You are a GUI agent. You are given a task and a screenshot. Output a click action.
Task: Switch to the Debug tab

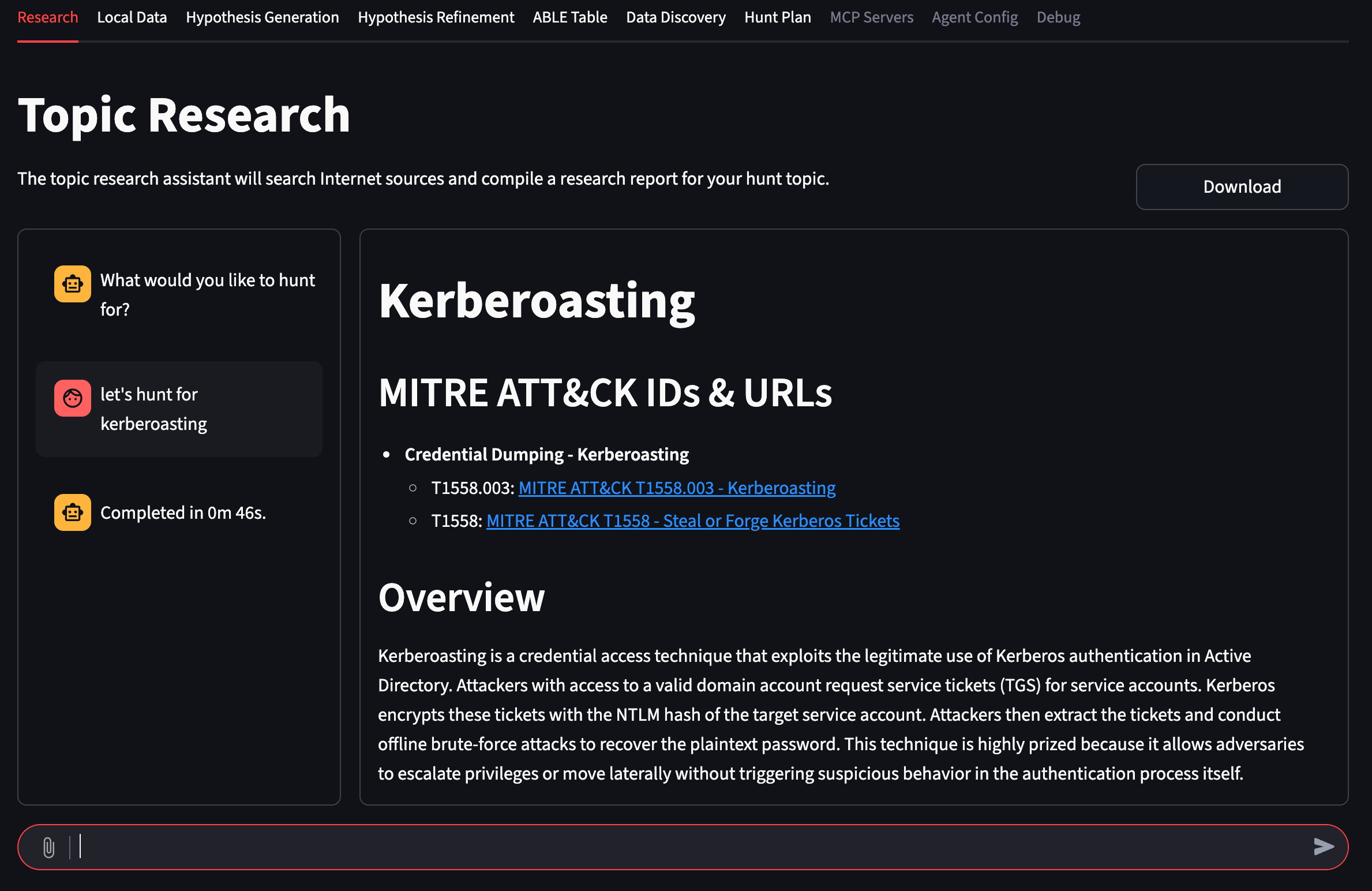click(1058, 17)
